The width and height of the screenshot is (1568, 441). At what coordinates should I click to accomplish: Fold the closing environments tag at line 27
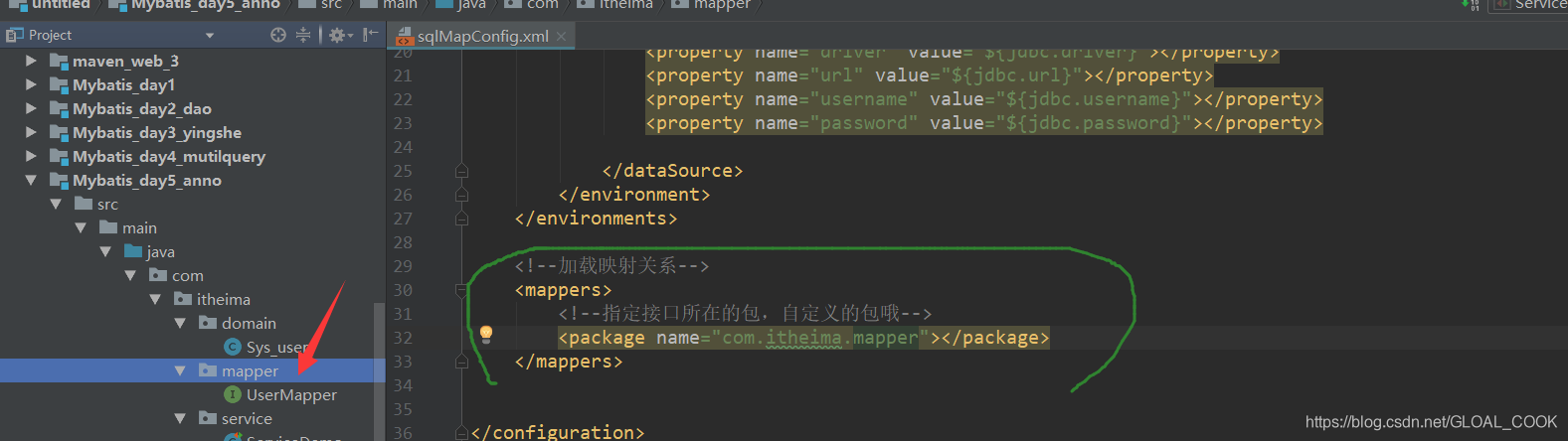tap(461, 219)
